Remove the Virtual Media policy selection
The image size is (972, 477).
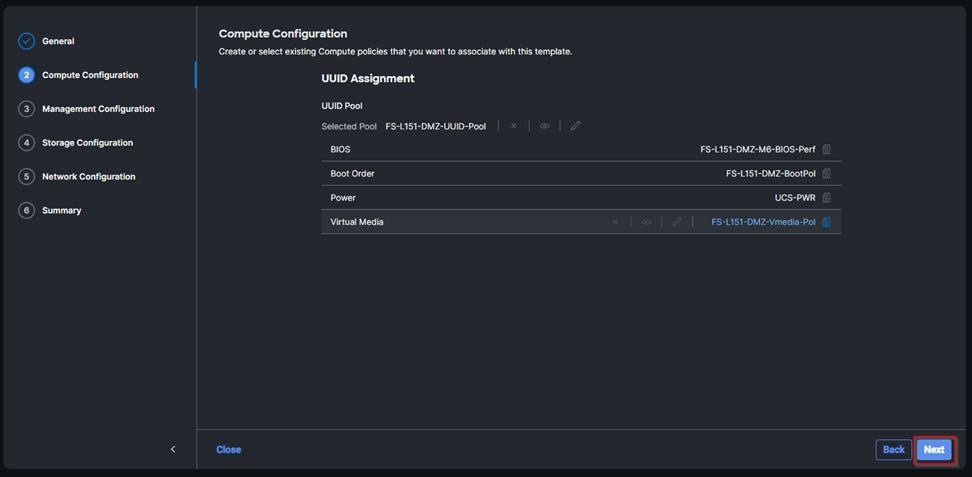[x=615, y=222]
